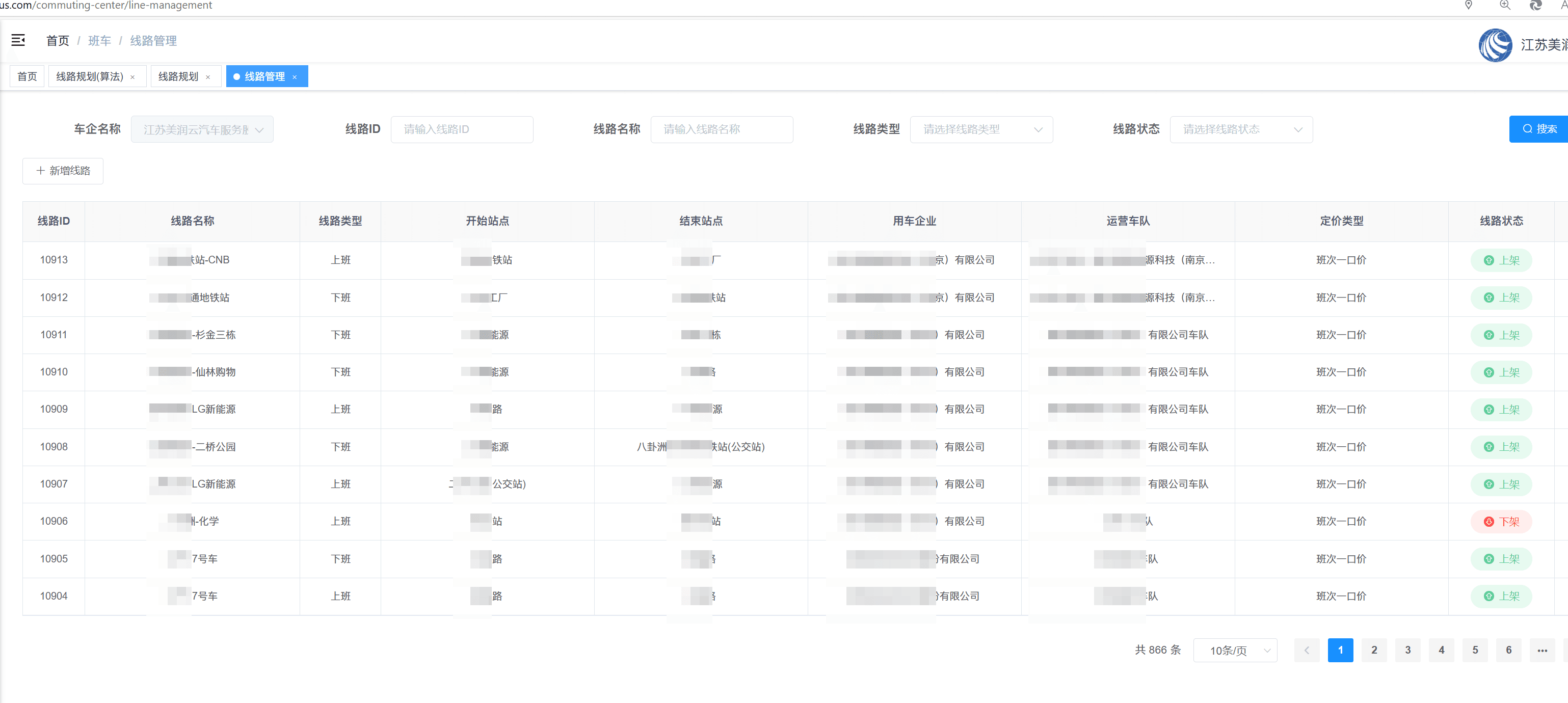Close the 线路规划 tab with its x icon
Viewport: 1568px width, 703px height.
point(208,77)
